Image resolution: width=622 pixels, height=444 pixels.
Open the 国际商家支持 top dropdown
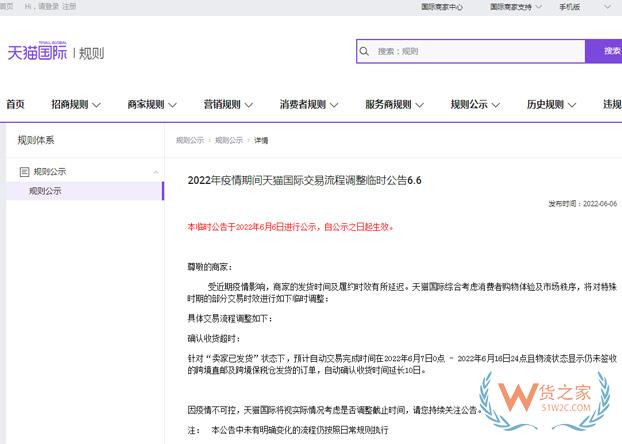click(x=516, y=7)
